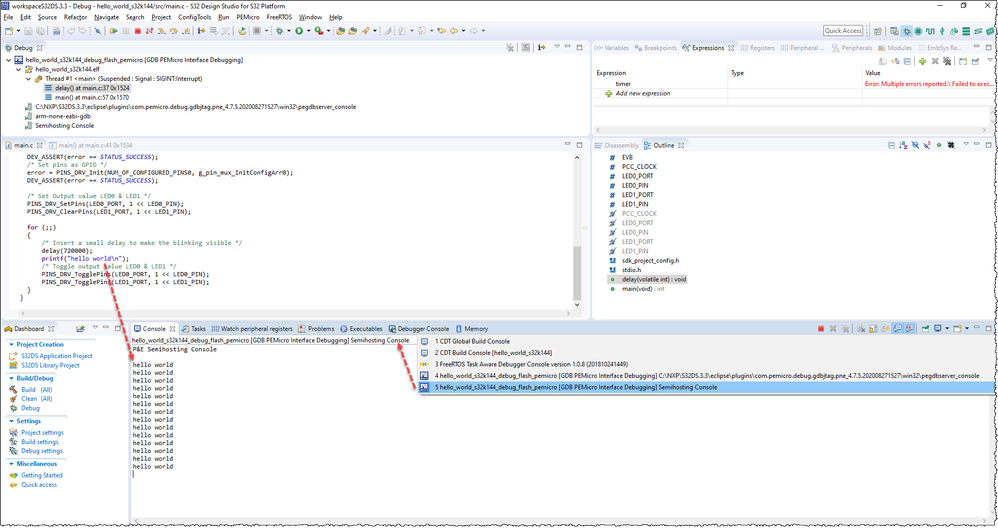
Task: Switch to Debugger Console tab
Action: pos(418,329)
